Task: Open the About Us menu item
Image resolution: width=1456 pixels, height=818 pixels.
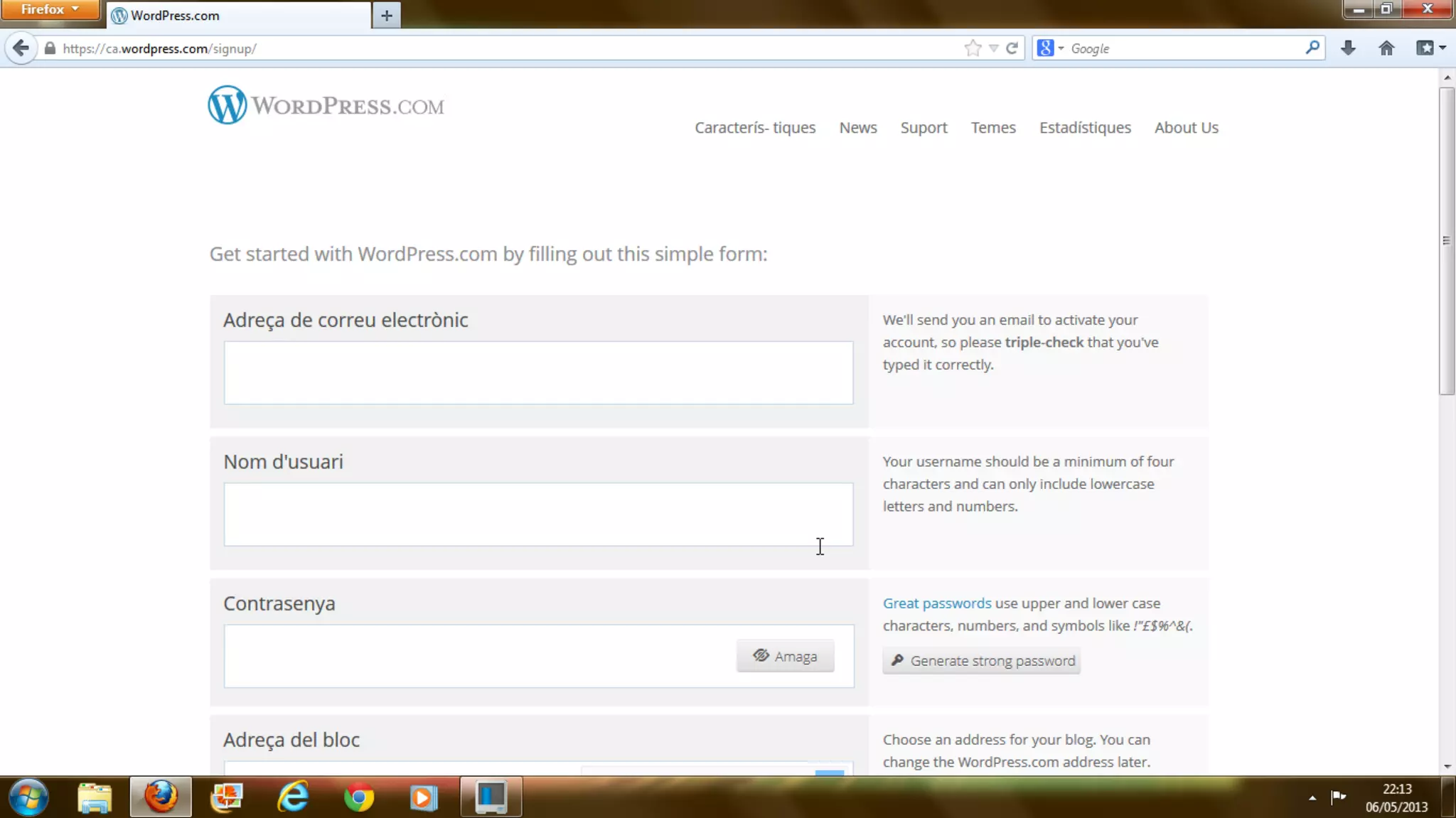Action: coord(1186,127)
